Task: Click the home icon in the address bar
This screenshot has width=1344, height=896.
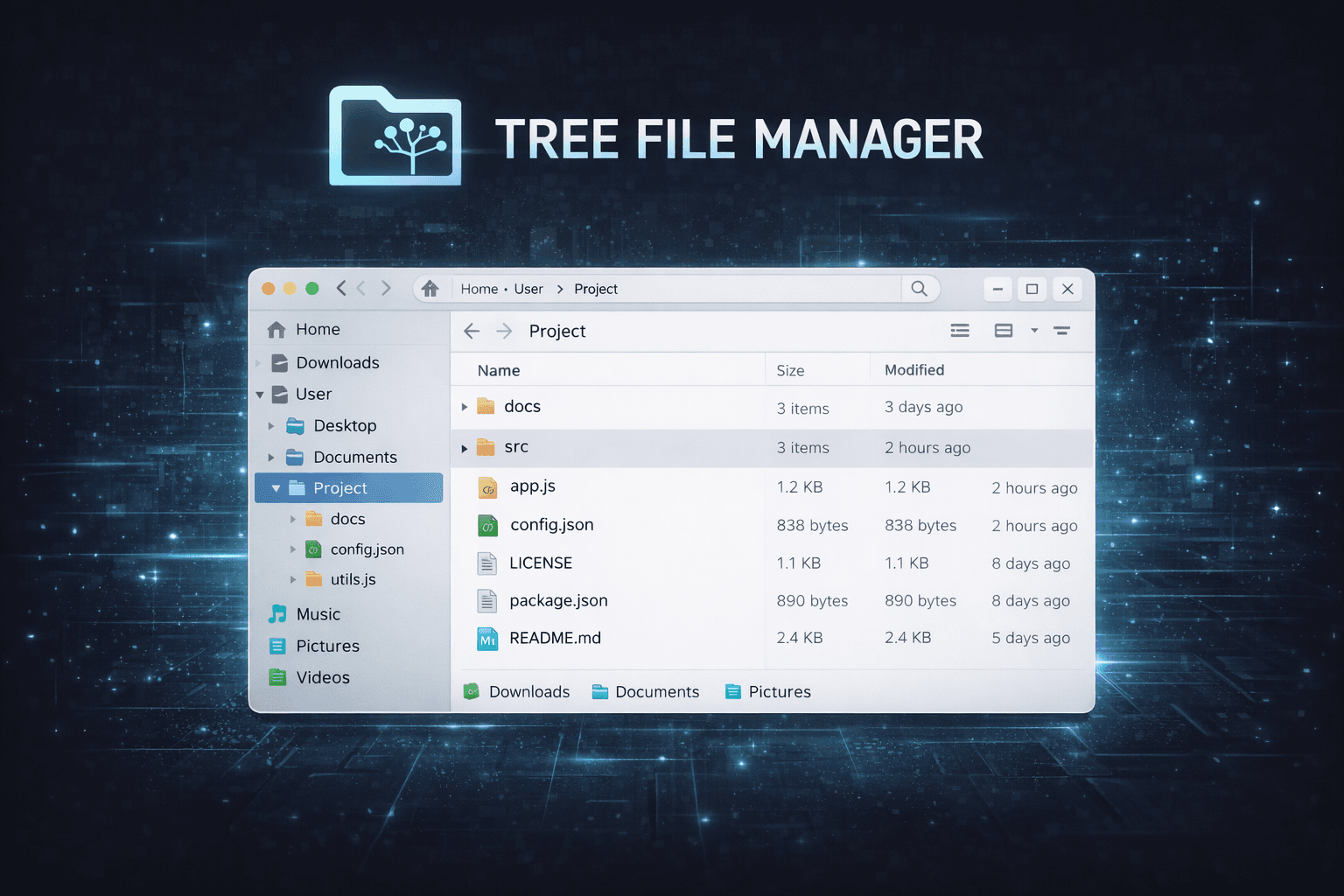Action: (430, 288)
